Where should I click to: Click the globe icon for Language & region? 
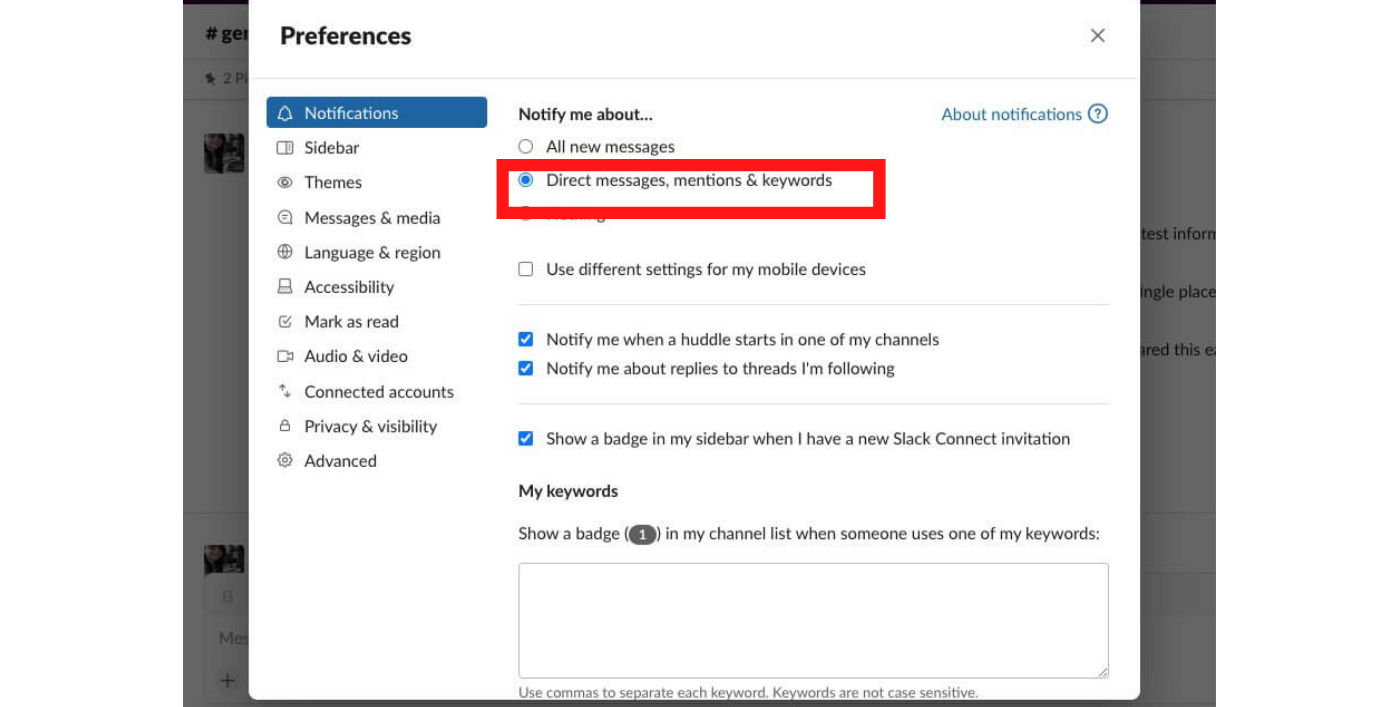(x=285, y=252)
